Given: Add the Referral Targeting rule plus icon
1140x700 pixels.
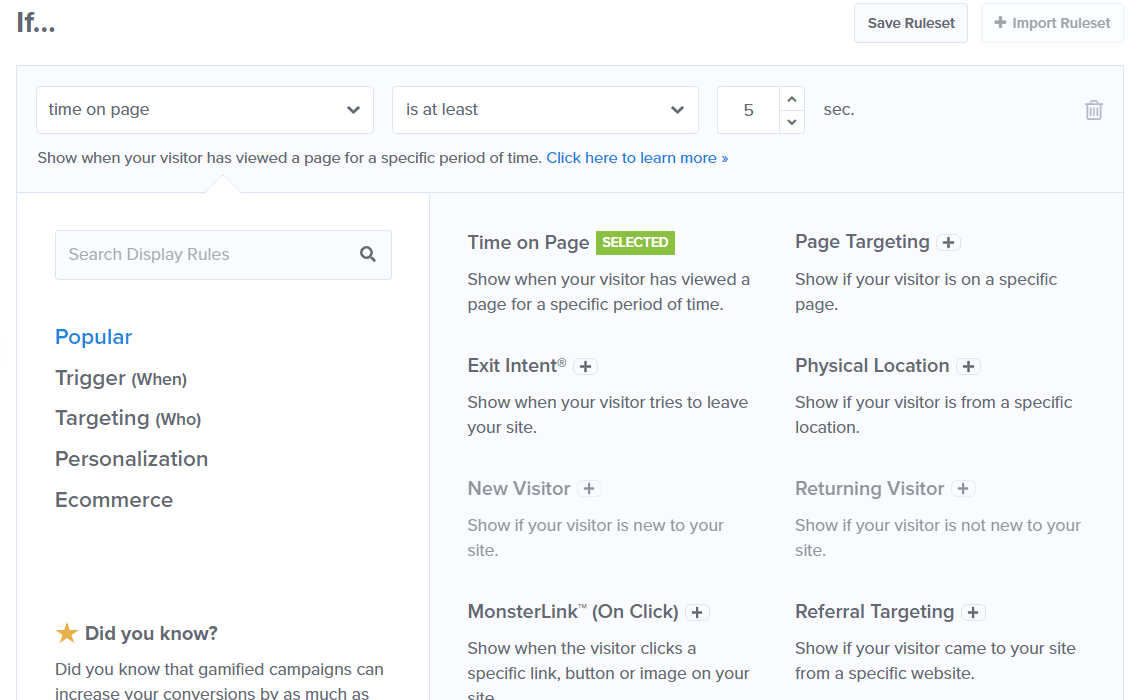Looking at the screenshot, I should click(x=973, y=612).
